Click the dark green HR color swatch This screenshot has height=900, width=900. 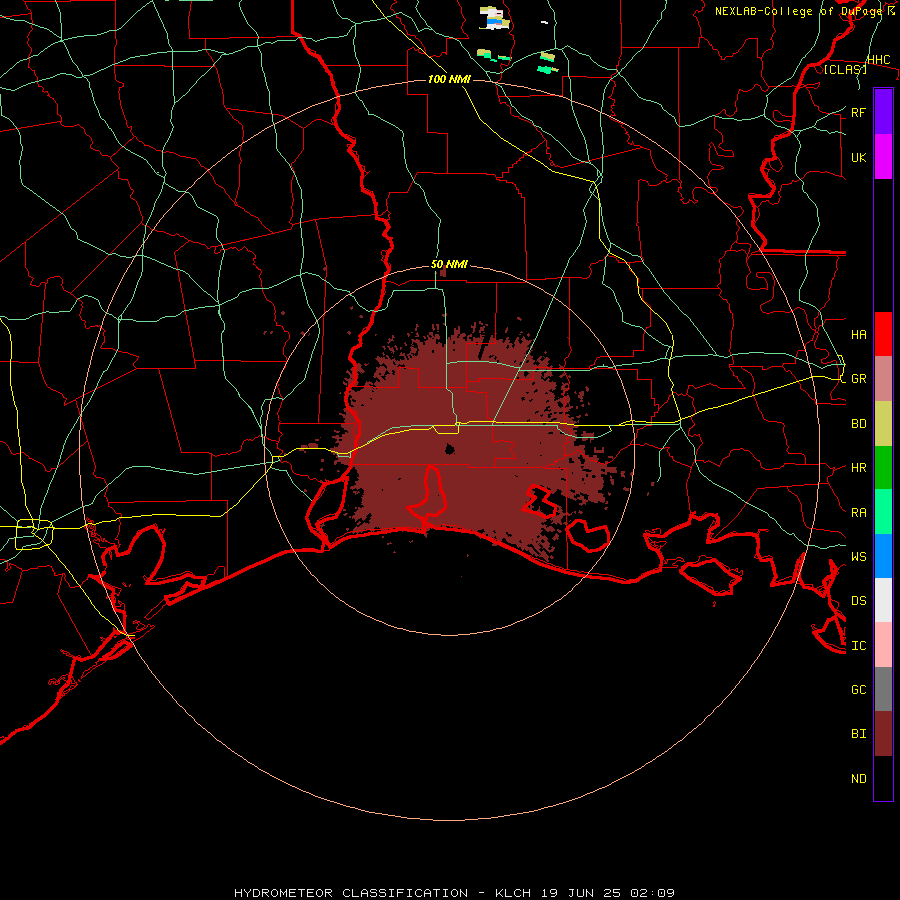coord(883,468)
